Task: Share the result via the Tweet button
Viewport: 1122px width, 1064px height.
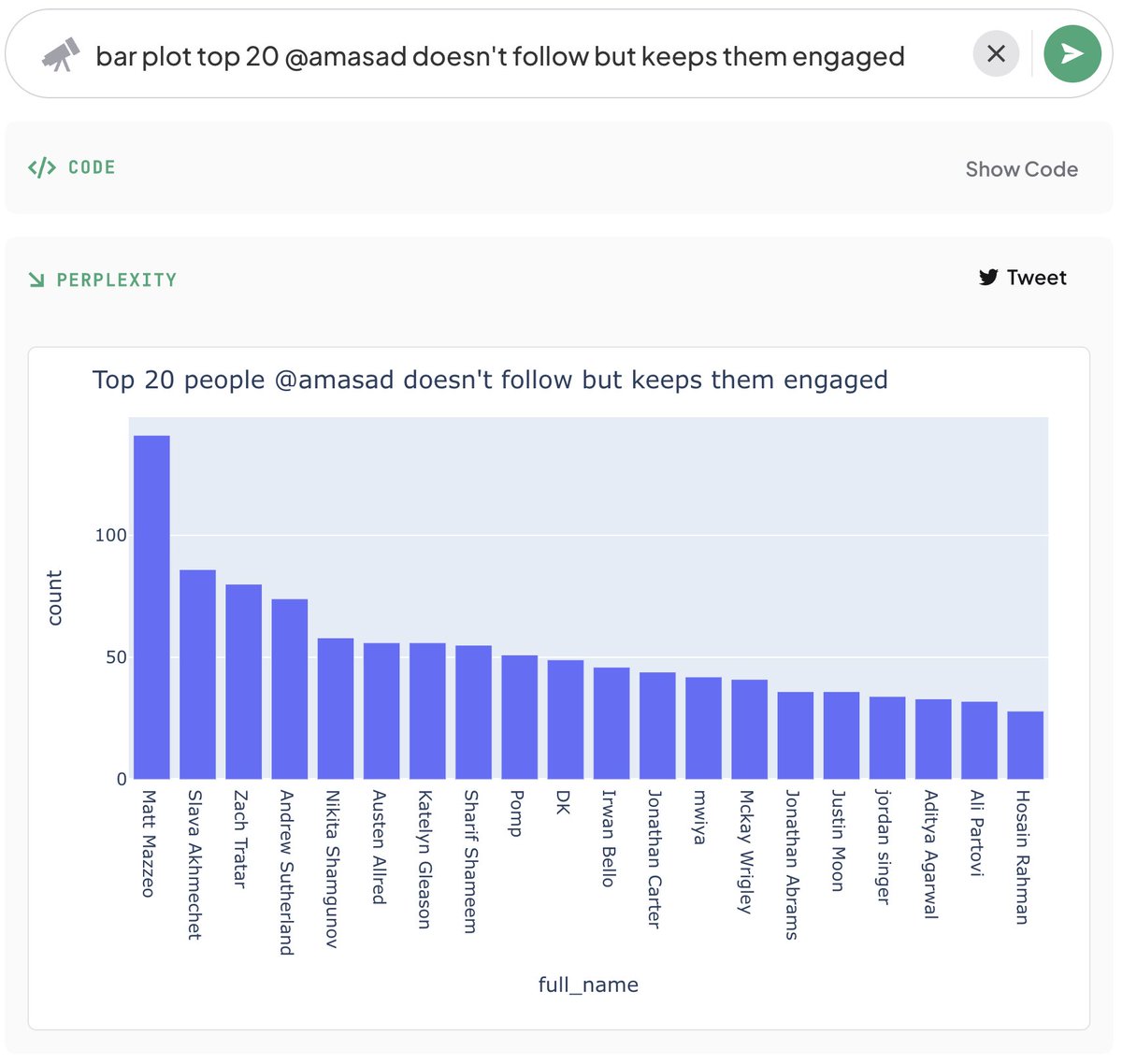Action: [1022, 278]
